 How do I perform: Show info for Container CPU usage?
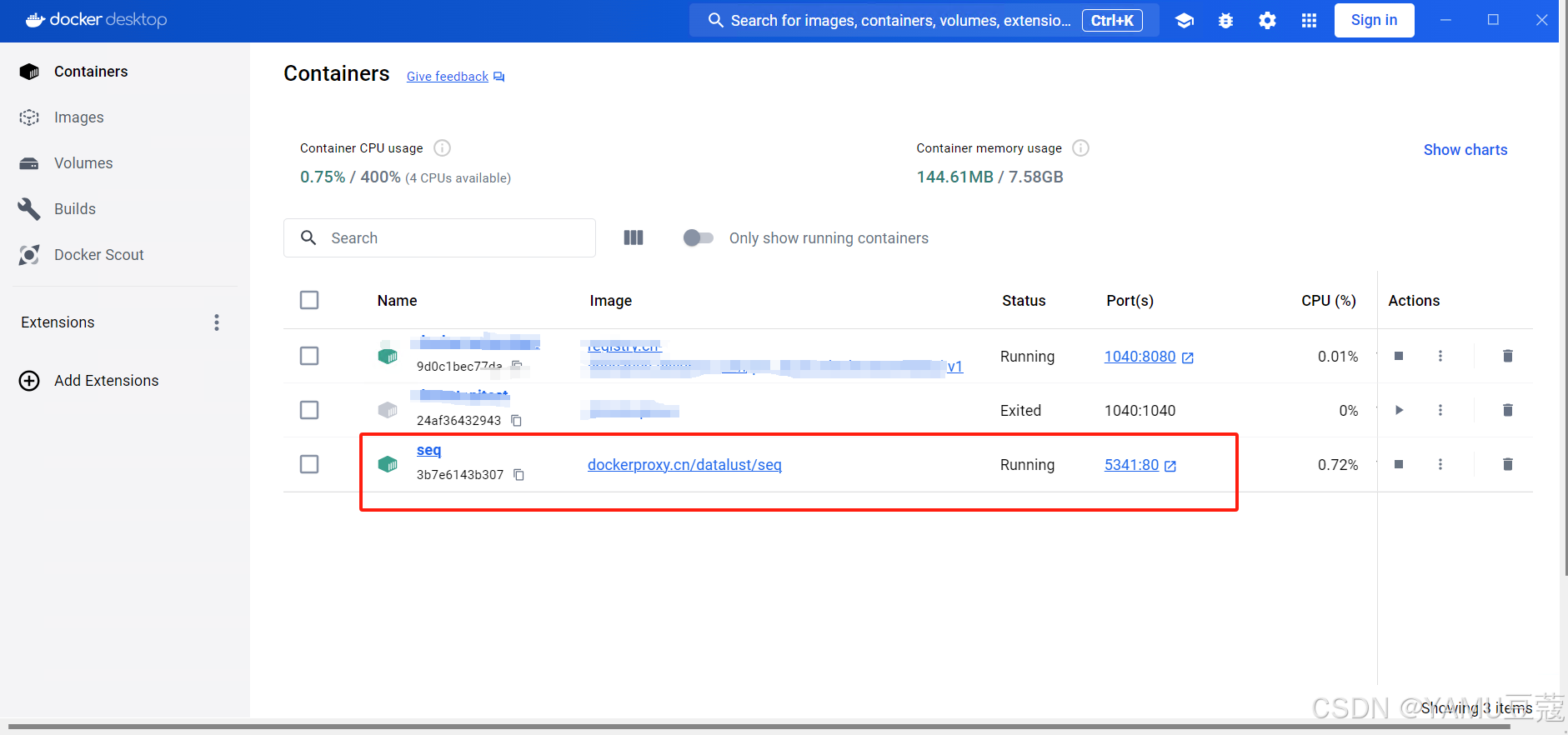click(443, 147)
